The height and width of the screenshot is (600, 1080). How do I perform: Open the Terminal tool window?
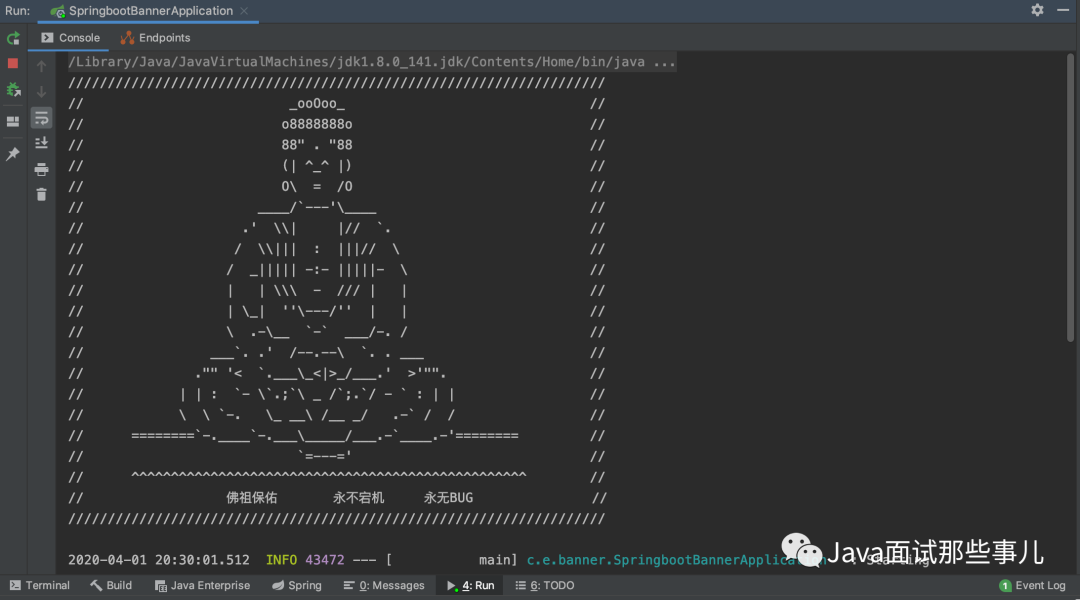point(40,586)
